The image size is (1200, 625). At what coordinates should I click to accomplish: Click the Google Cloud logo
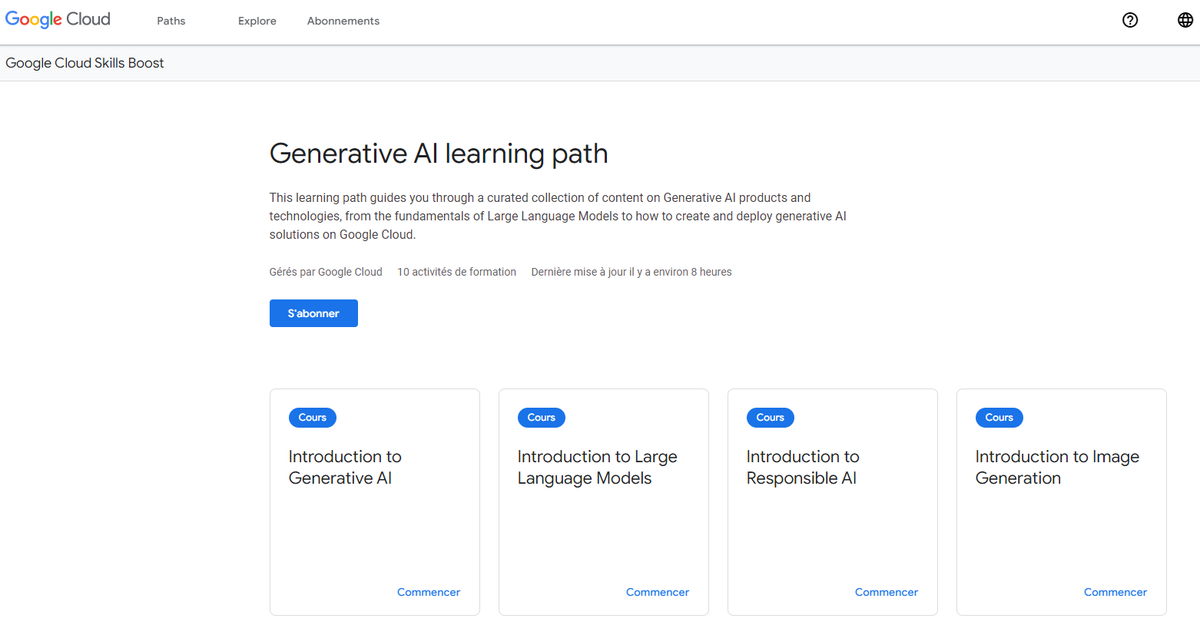[58, 20]
